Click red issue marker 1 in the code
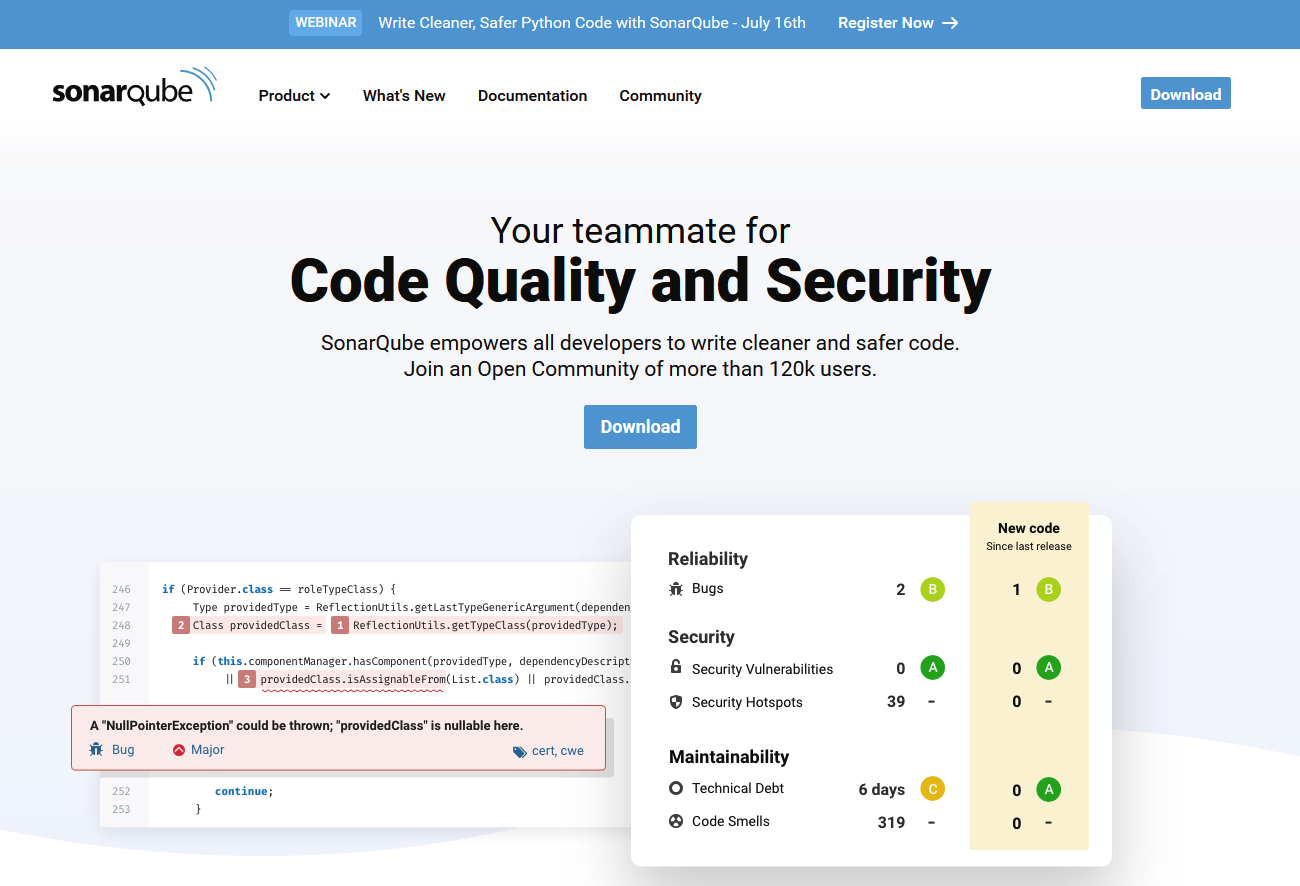This screenshot has height=886, width=1300. (x=340, y=625)
